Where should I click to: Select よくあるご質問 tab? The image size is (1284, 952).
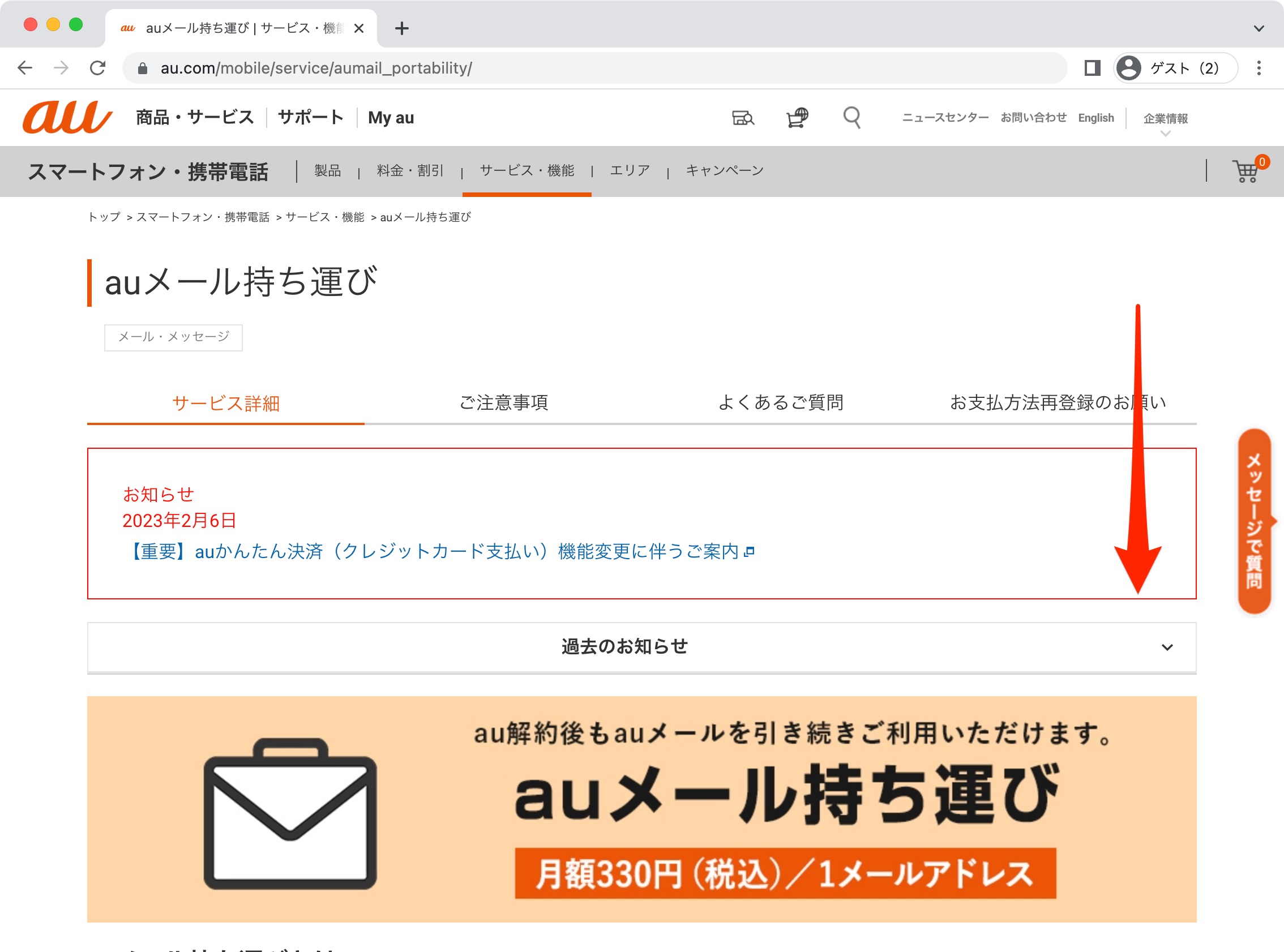click(780, 403)
